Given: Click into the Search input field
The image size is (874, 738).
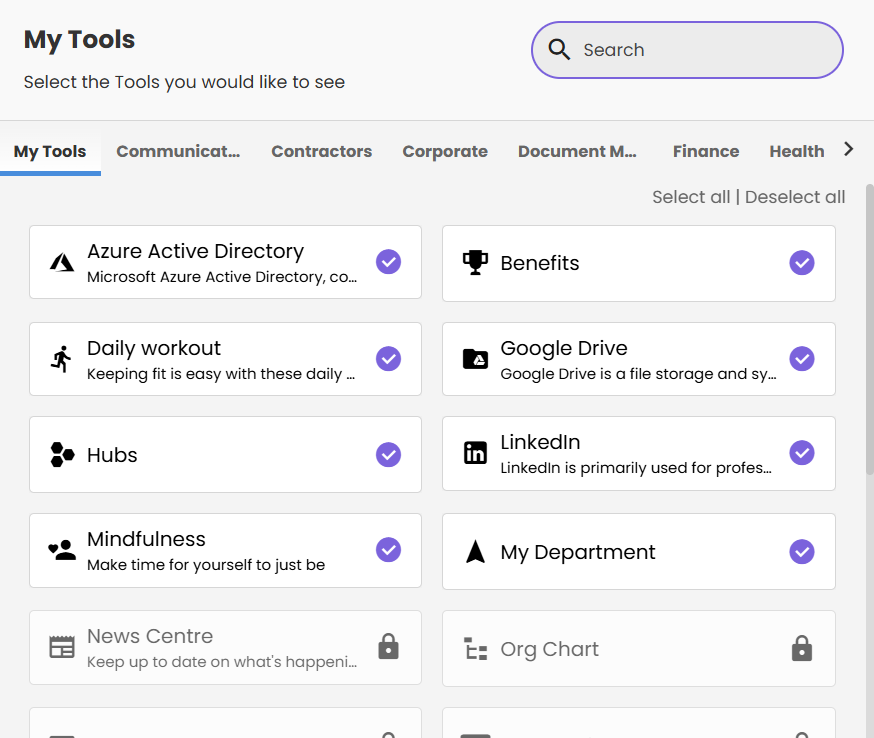Looking at the screenshot, I should [687, 50].
